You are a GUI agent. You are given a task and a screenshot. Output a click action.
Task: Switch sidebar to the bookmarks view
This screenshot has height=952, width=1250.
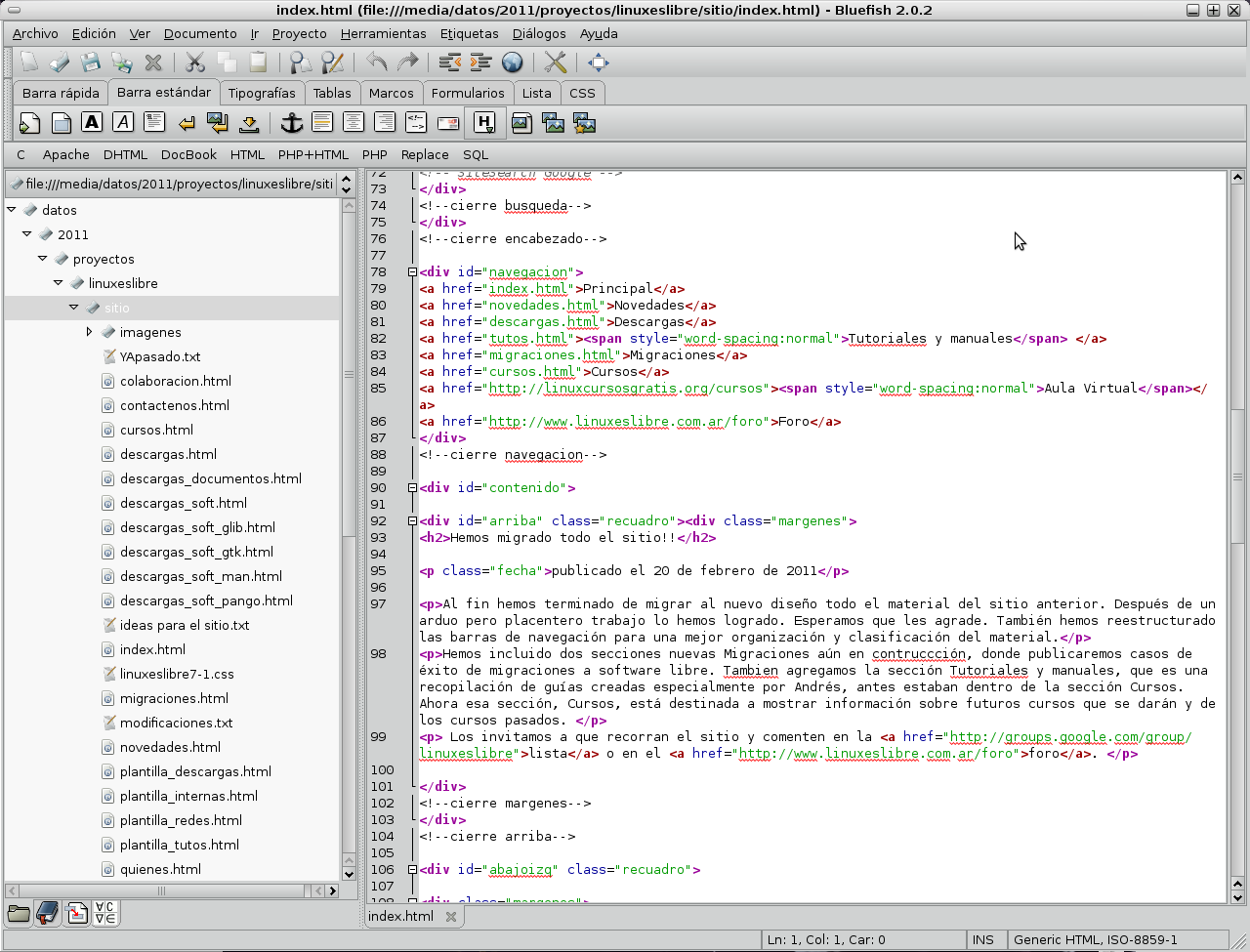coord(46,913)
